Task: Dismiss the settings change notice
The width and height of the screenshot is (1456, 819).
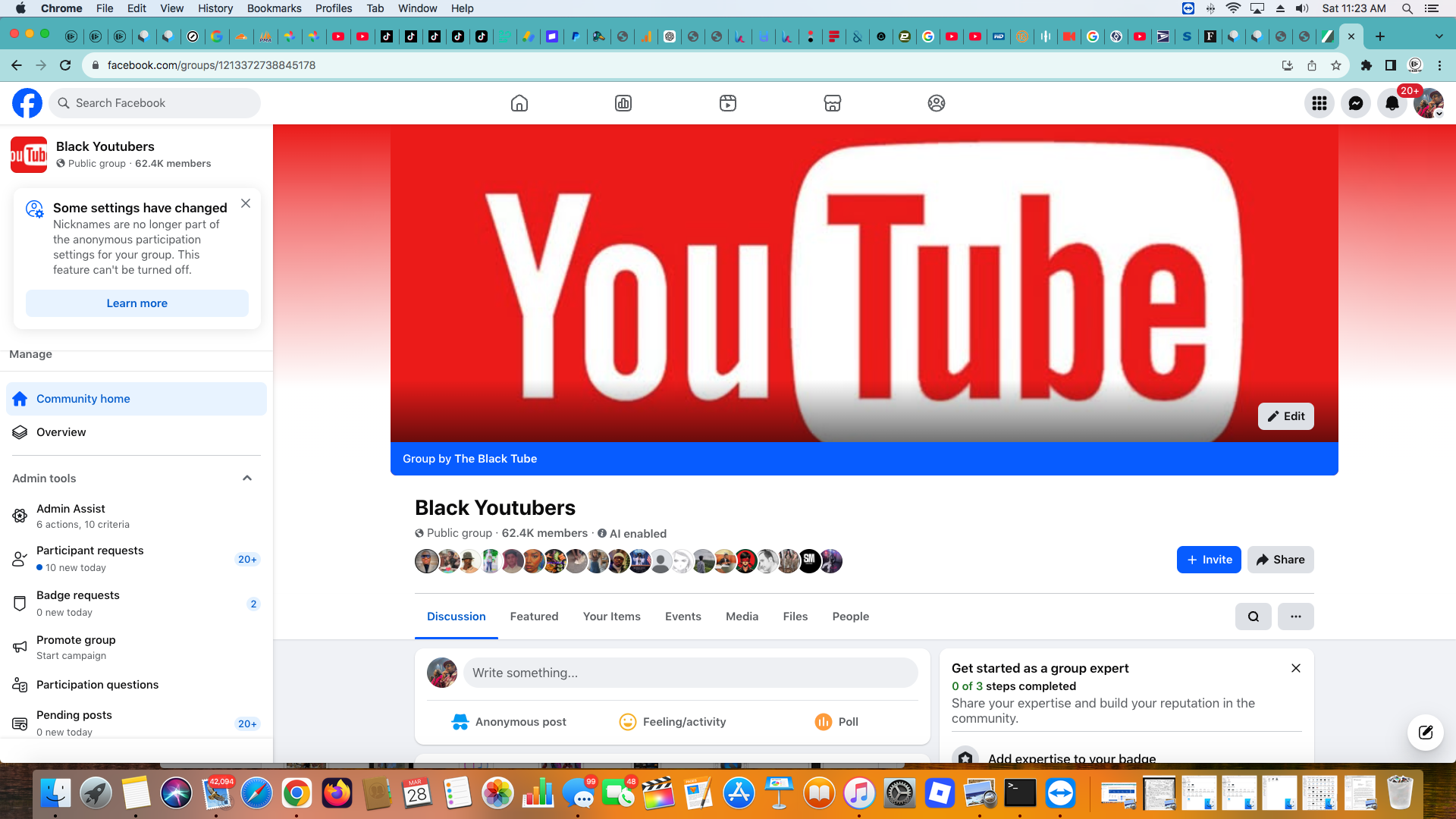Action: coord(245,203)
